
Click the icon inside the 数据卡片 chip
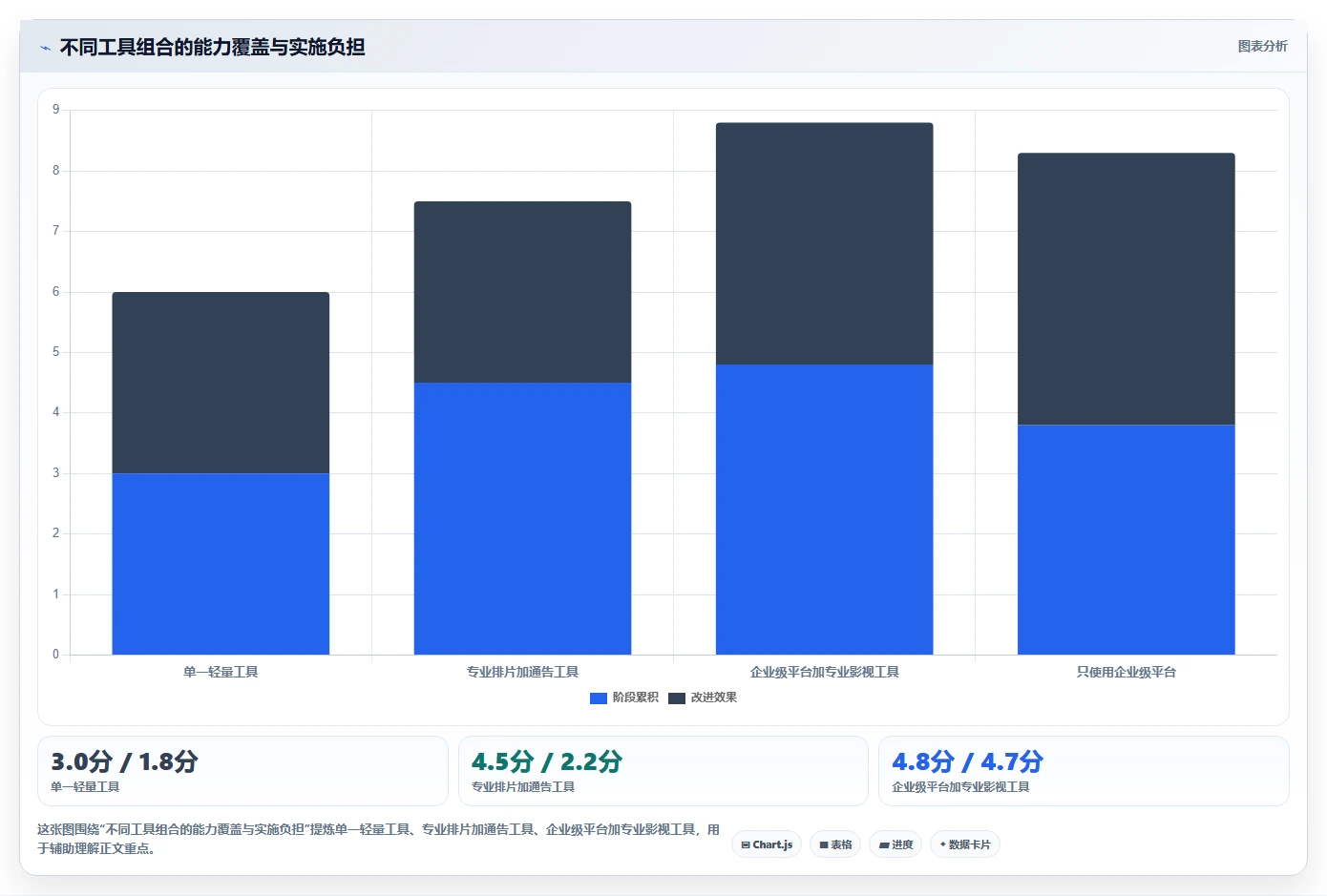pos(943,844)
